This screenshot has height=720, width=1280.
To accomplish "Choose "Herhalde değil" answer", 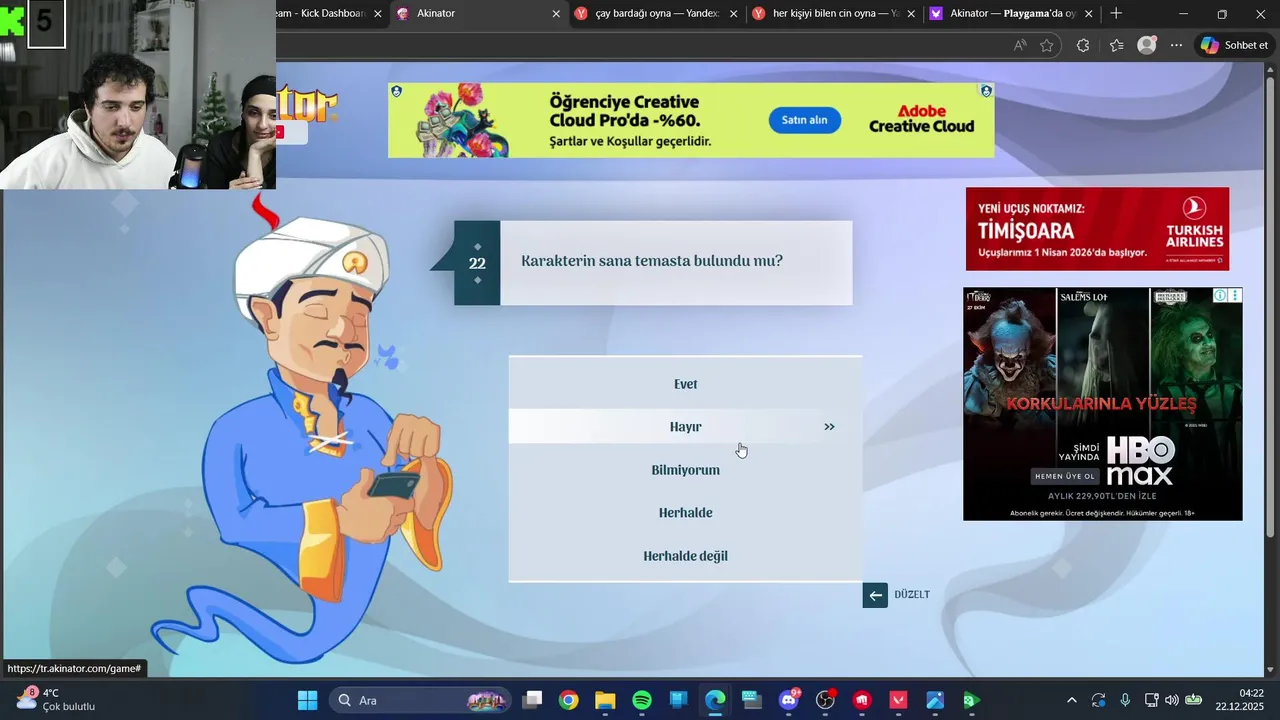I will pyautogui.click(x=685, y=556).
